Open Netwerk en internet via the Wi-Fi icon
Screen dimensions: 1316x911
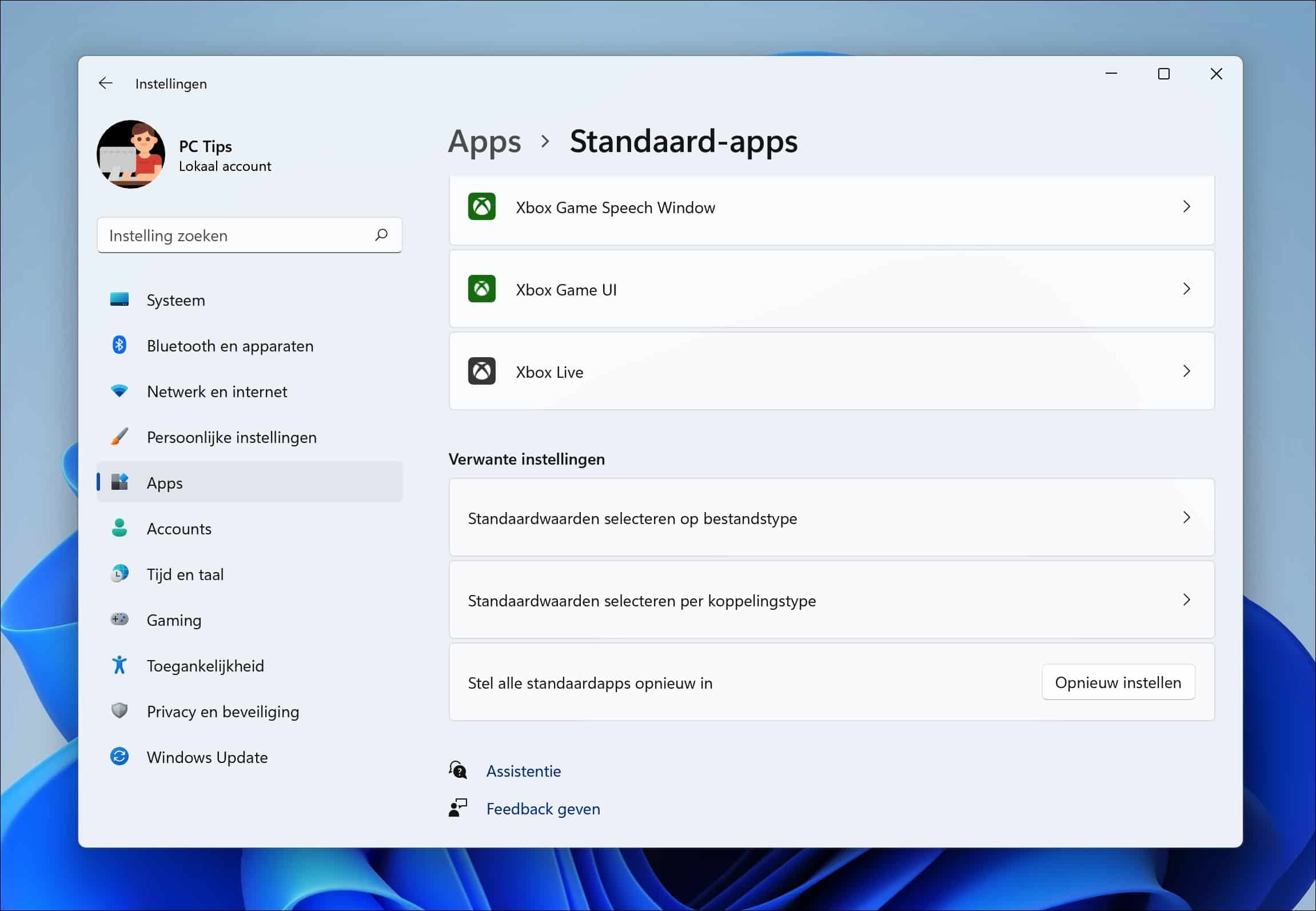pyautogui.click(x=120, y=391)
